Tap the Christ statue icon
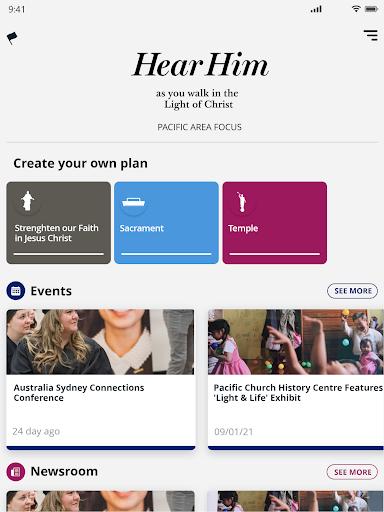Screen dimensions: 384x512 28,201
